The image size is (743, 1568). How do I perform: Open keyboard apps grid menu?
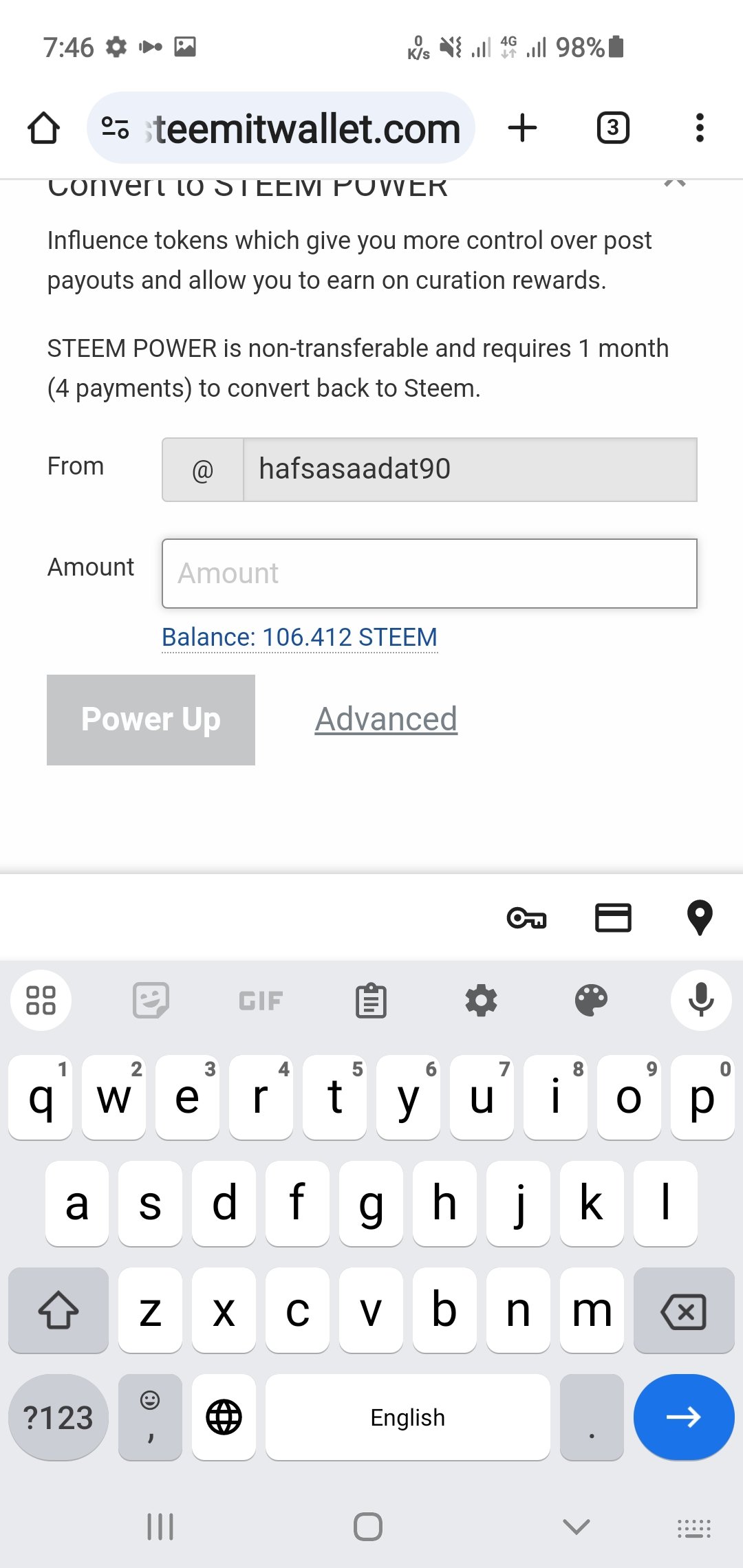(x=41, y=1001)
